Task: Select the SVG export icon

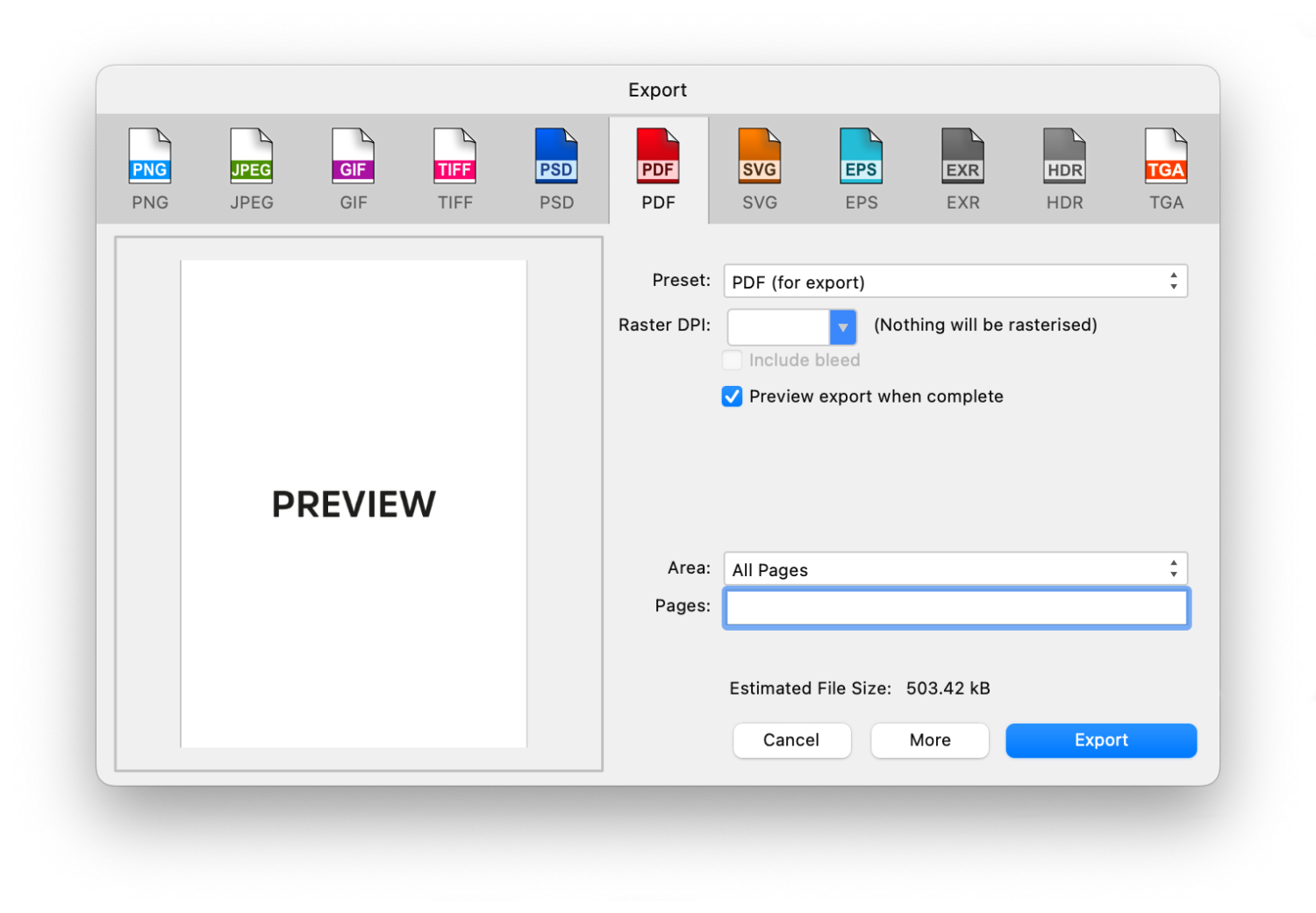Action: tap(760, 167)
